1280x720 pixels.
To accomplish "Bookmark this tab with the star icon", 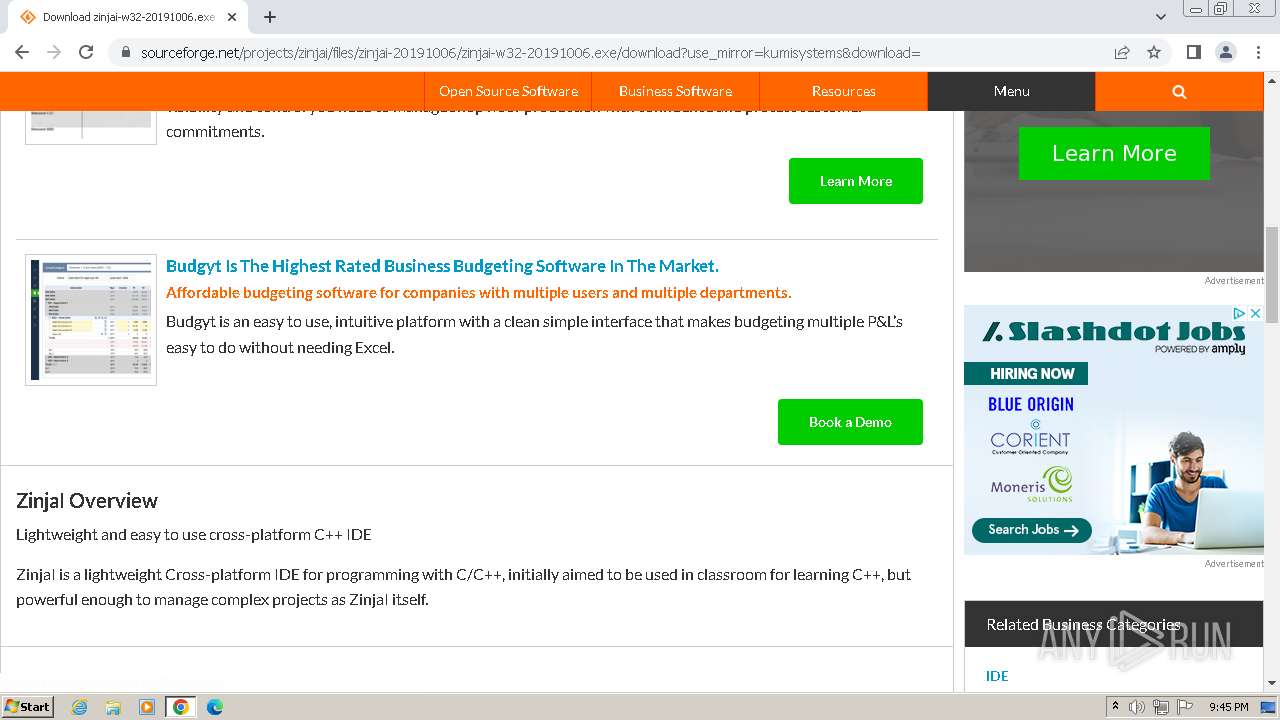I will 1154,52.
